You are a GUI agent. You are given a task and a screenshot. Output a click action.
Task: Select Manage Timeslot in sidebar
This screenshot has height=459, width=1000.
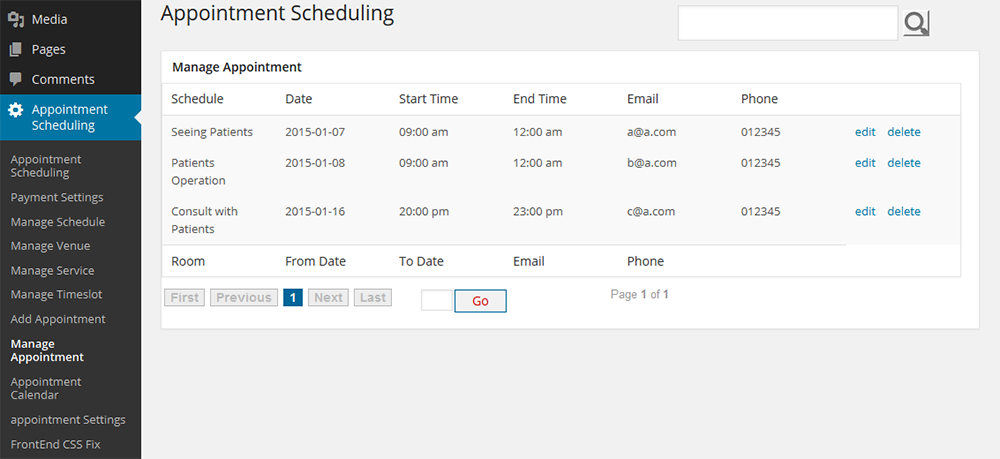click(56, 295)
